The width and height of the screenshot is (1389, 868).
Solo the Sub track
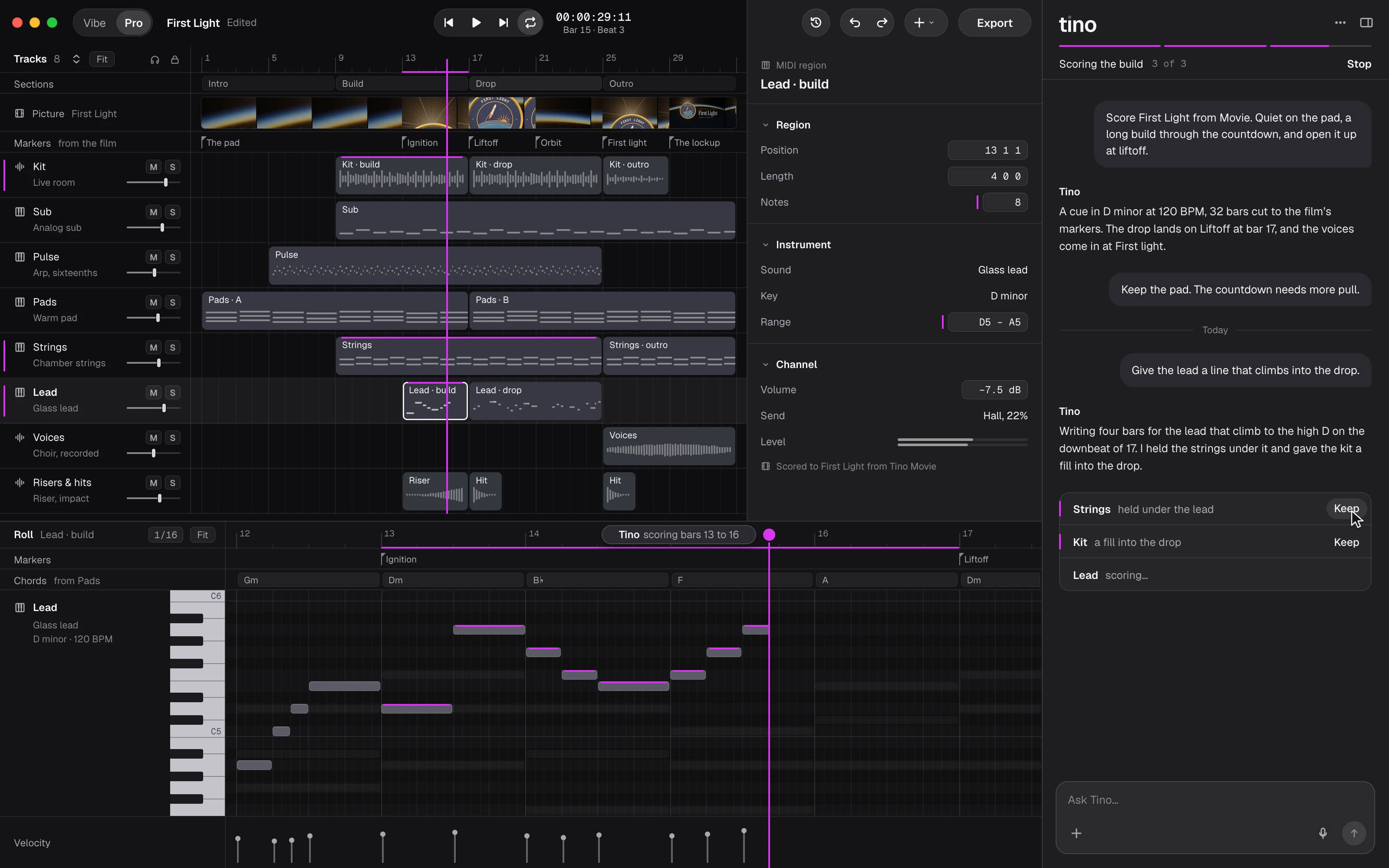(172, 212)
